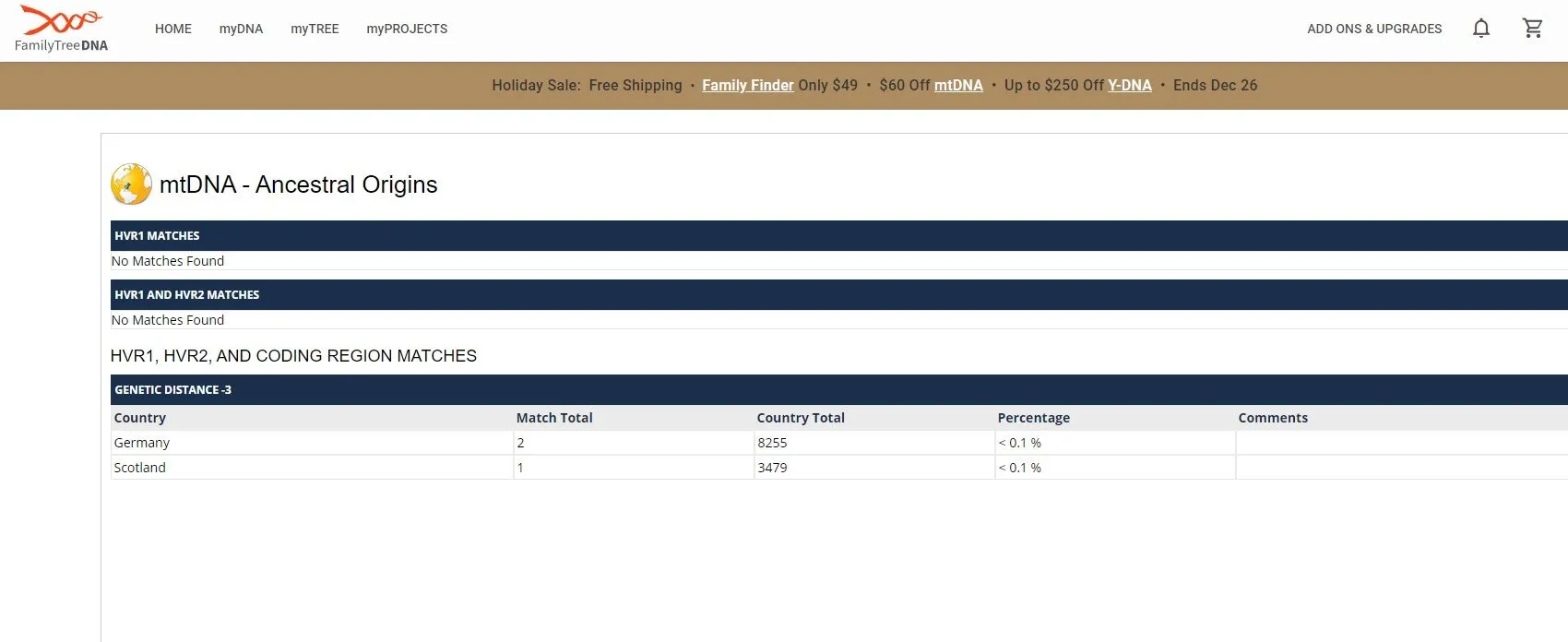This screenshot has width=1568, height=642.
Task: Click the Country column header
Action: 140,418
